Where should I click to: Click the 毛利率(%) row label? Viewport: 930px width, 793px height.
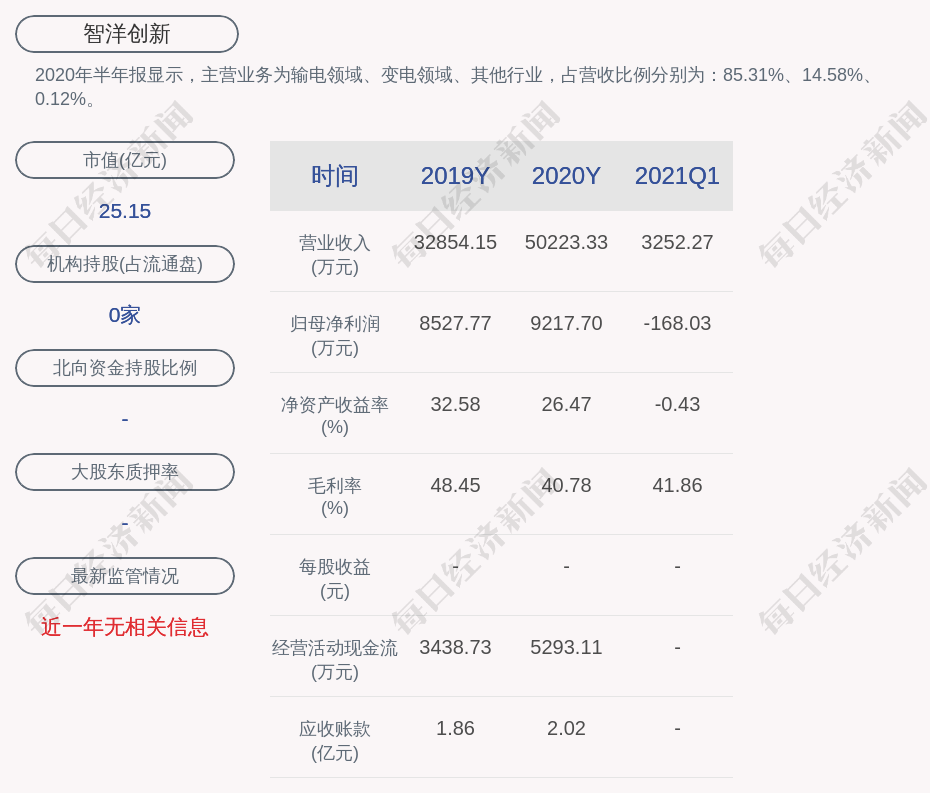[x=335, y=497]
